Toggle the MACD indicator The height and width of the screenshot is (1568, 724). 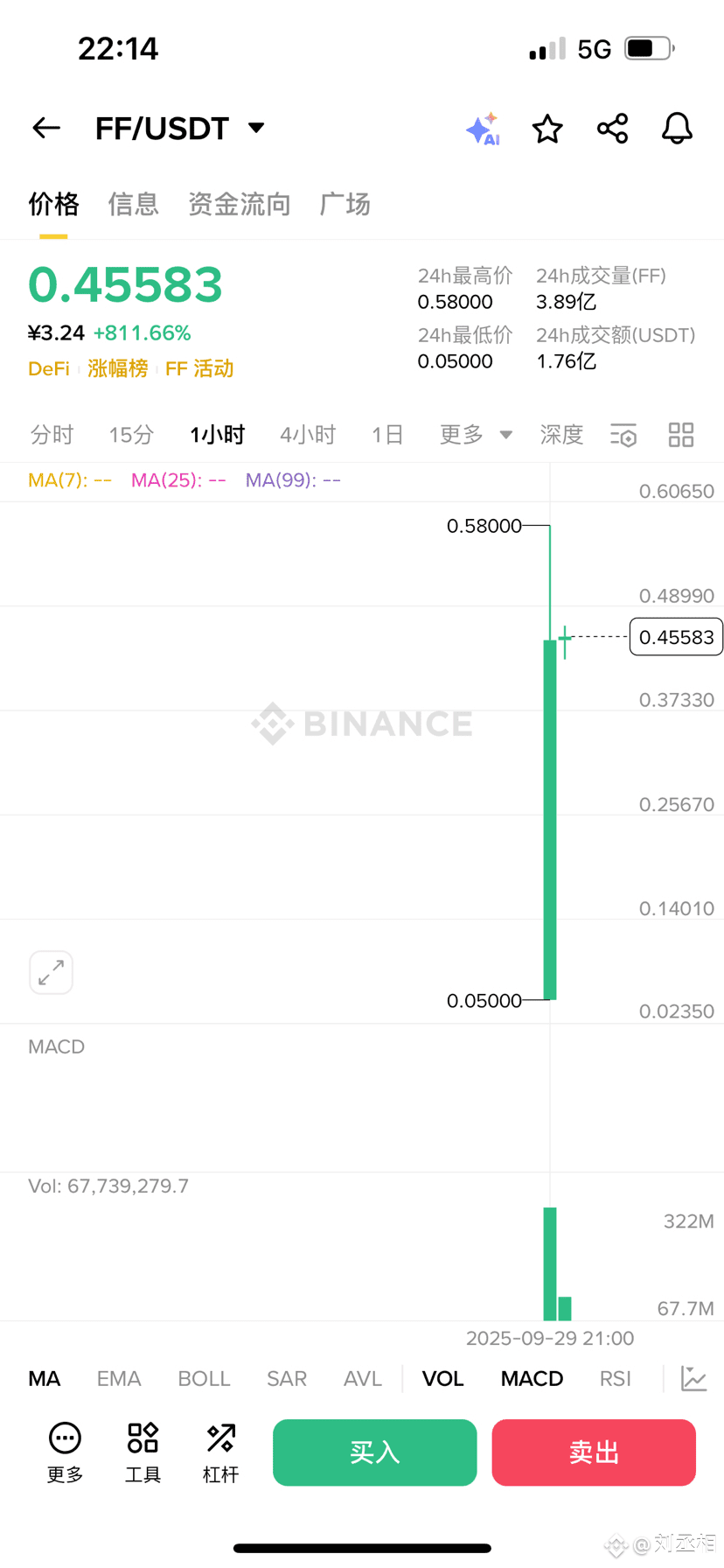coord(532,1379)
